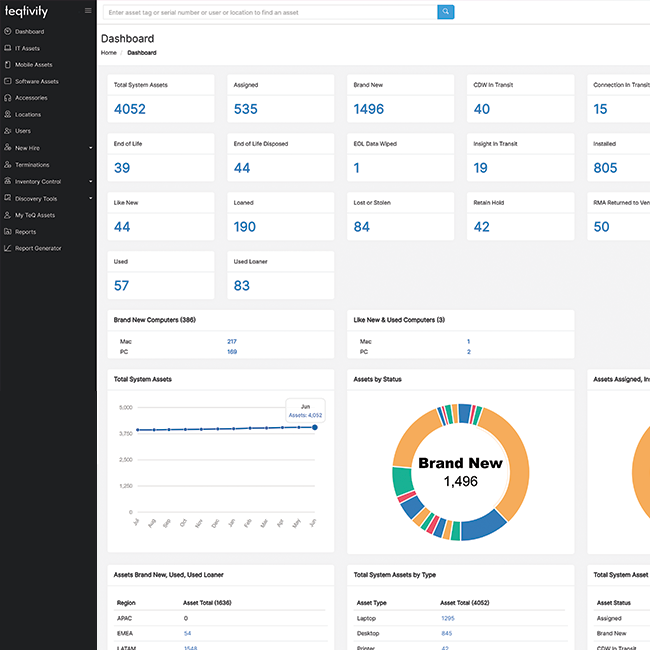Click the asset search input field
Viewport: 650px width, 650px height.
270,12
